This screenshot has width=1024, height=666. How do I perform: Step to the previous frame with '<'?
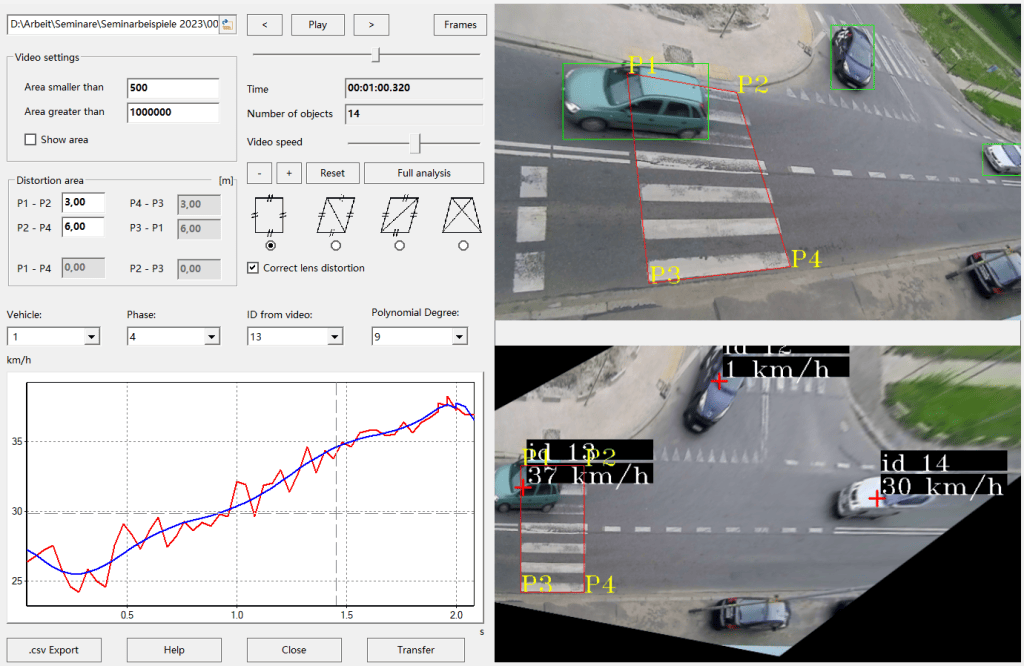pos(264,25)
